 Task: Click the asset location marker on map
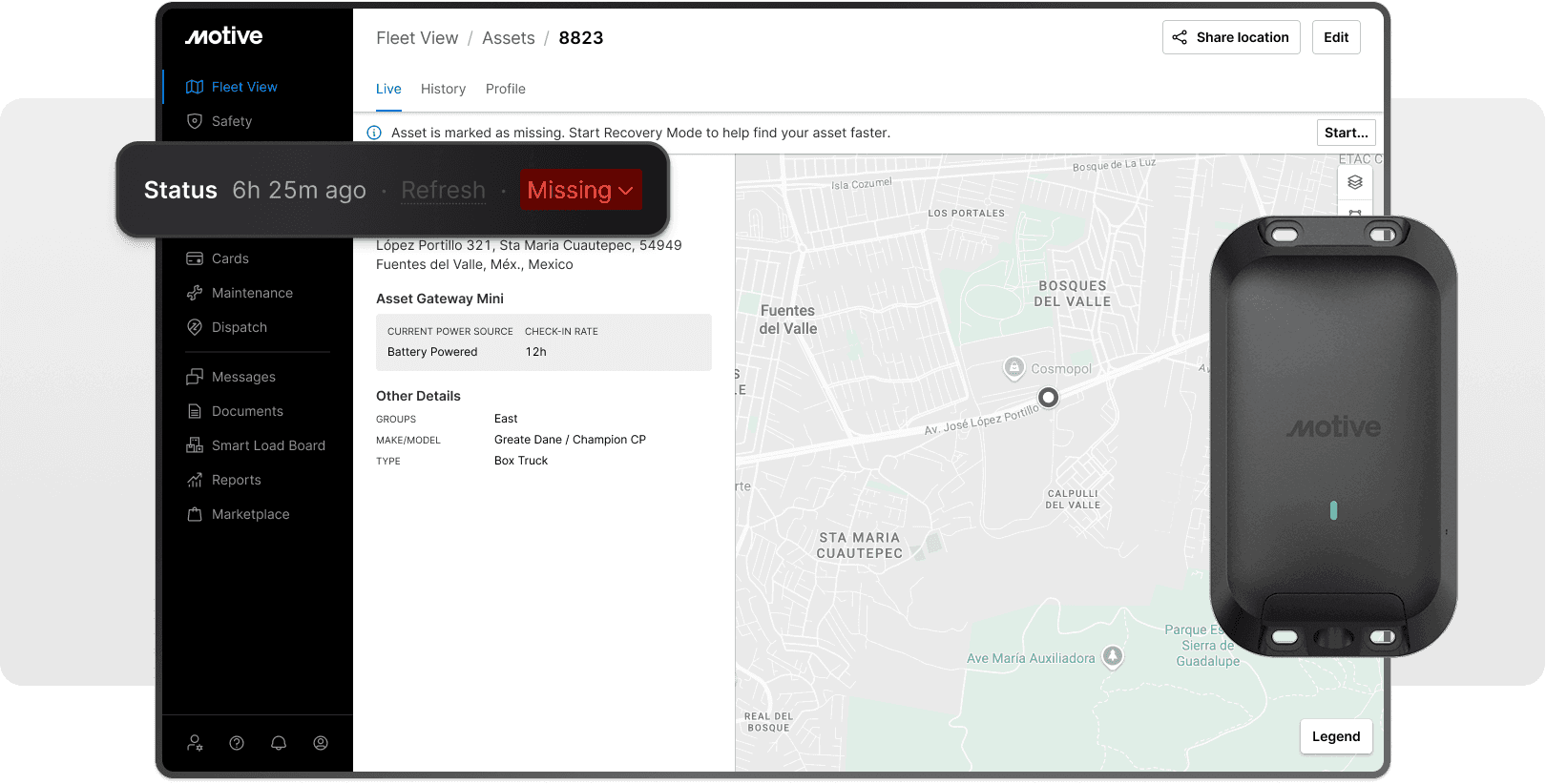1048,398
